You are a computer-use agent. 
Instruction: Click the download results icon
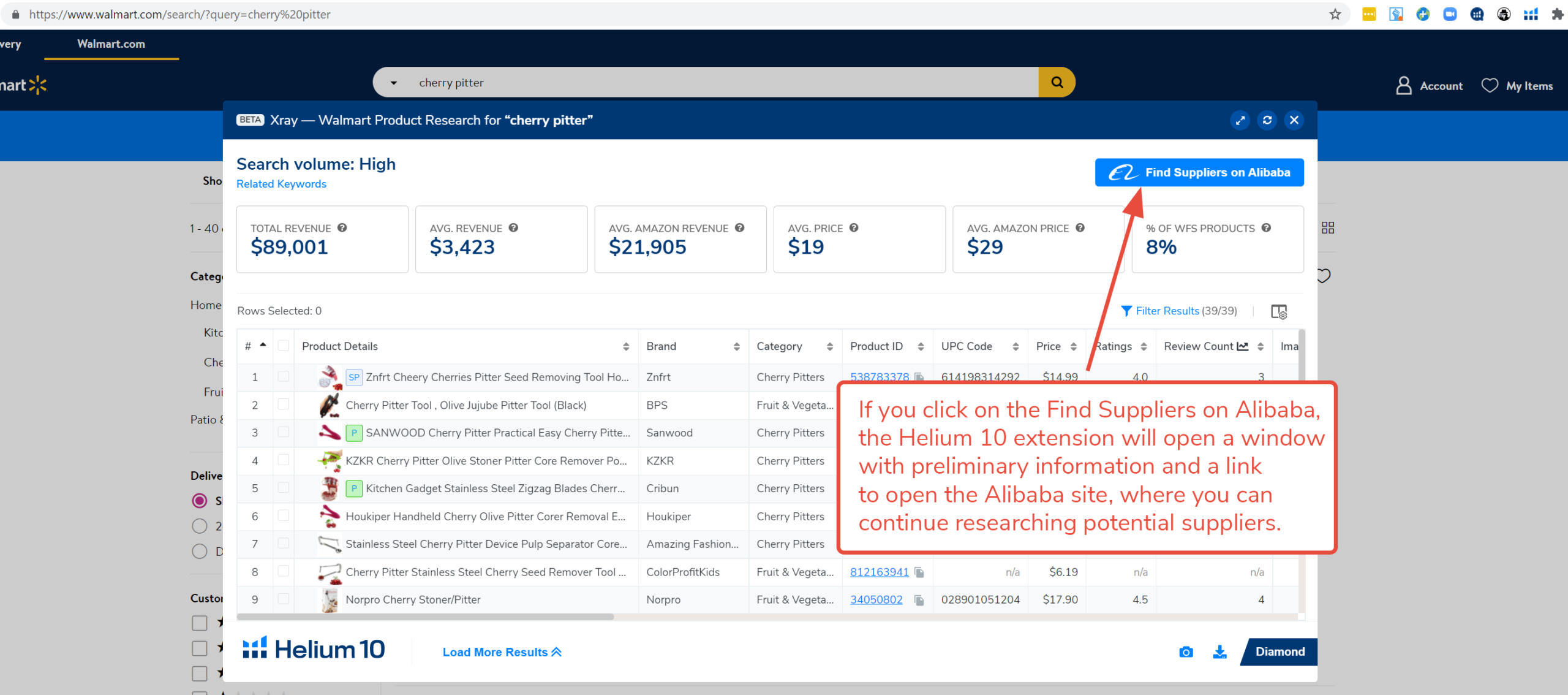1219,652
